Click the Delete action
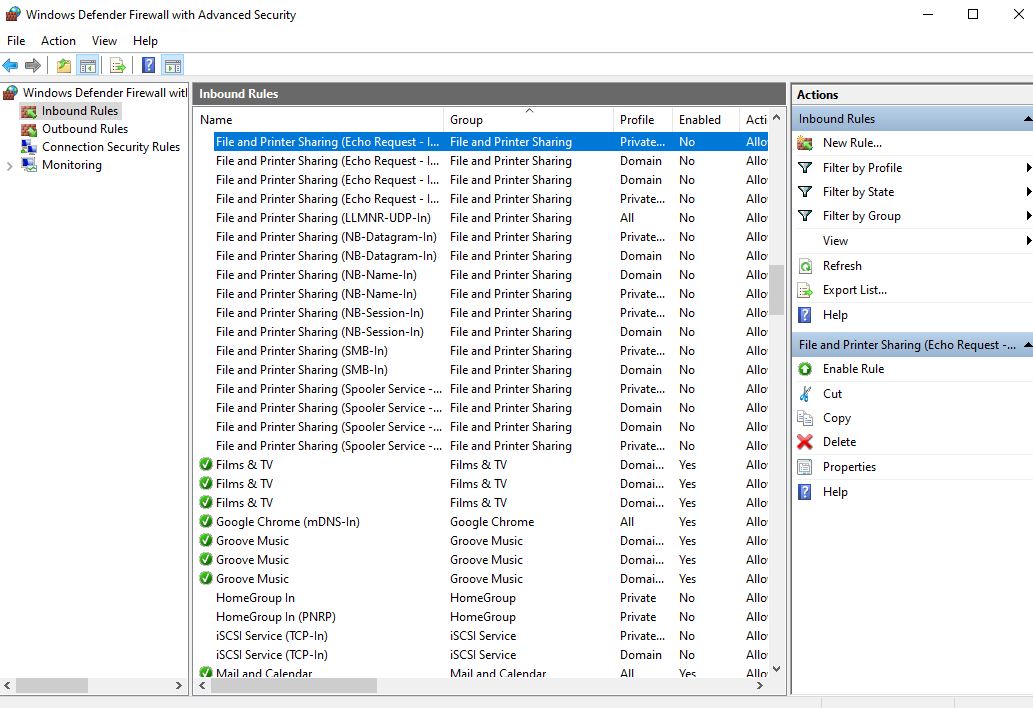Screen dimensions: 1033x708 pos(839,442)
